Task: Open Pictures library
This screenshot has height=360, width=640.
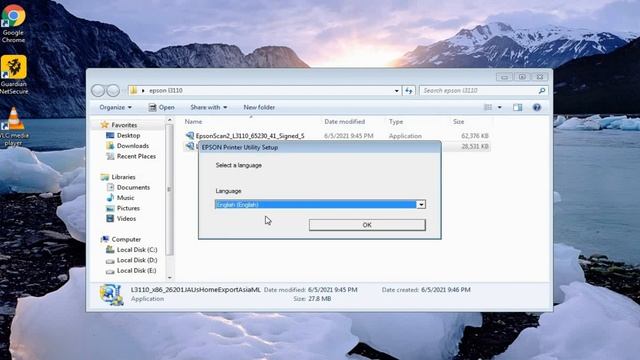Action: (x=128, y=208)
